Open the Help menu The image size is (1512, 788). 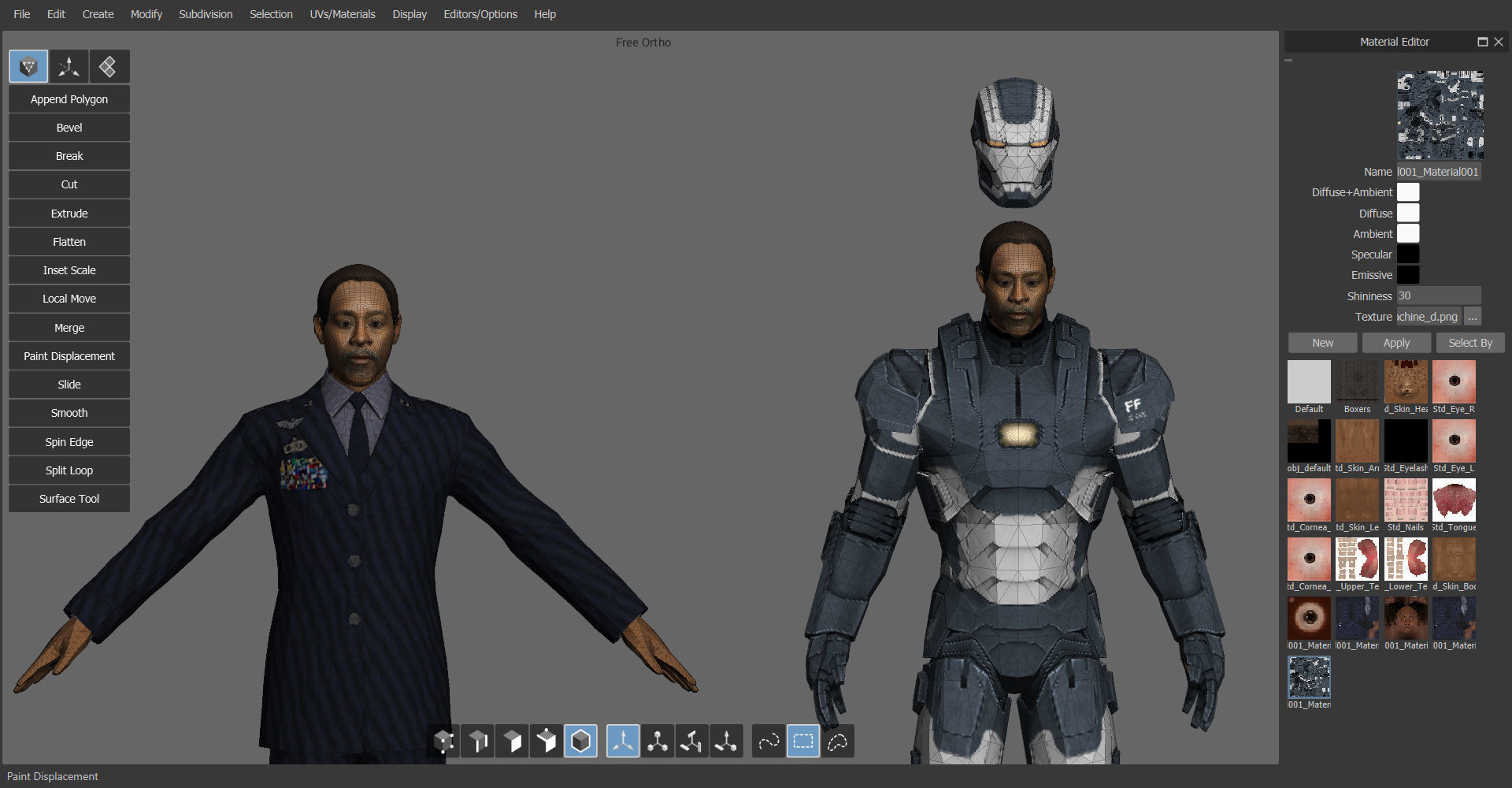tap(545, 14)
